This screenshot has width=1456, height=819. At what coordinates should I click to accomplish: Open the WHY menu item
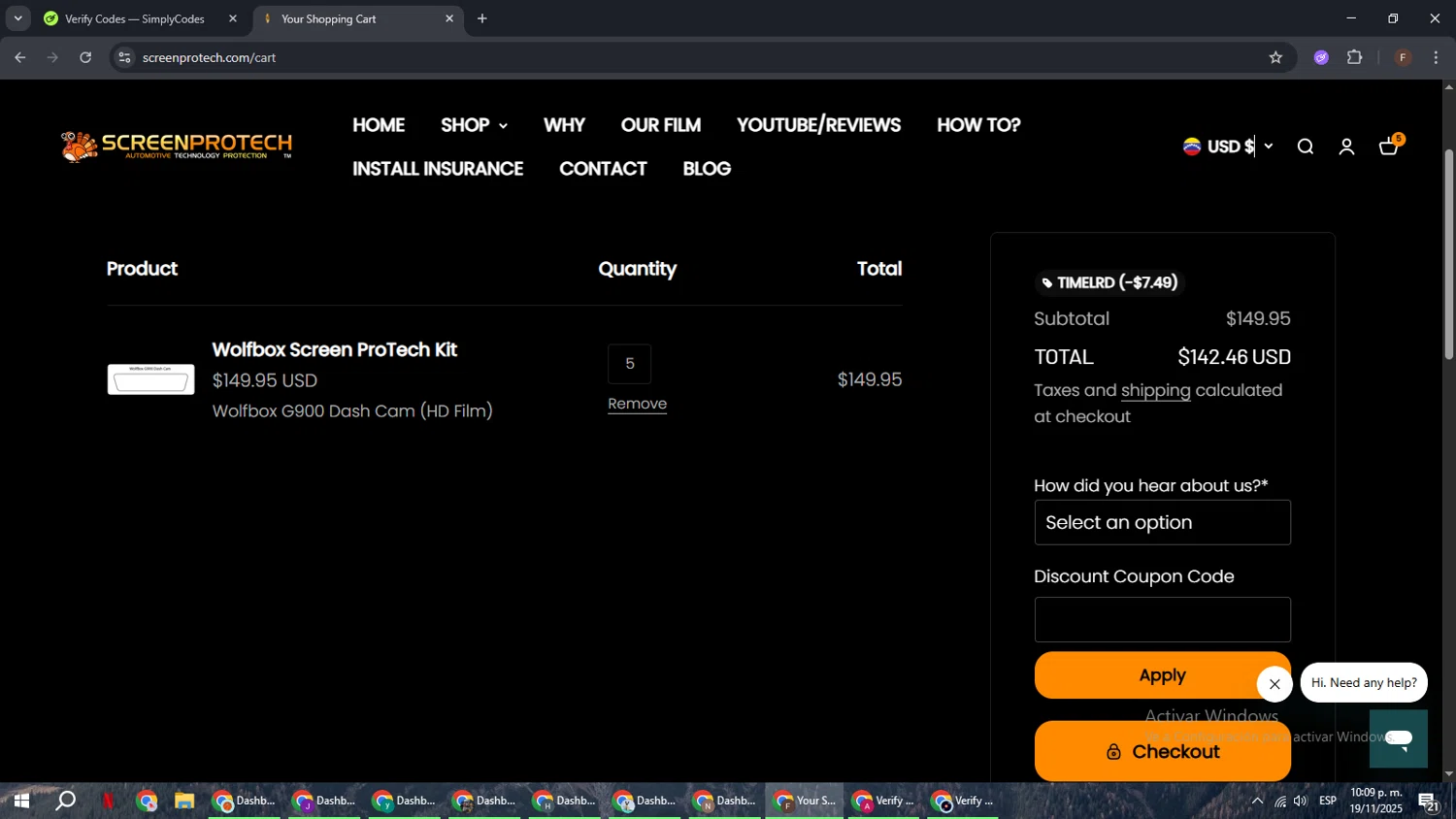(564, 125)
